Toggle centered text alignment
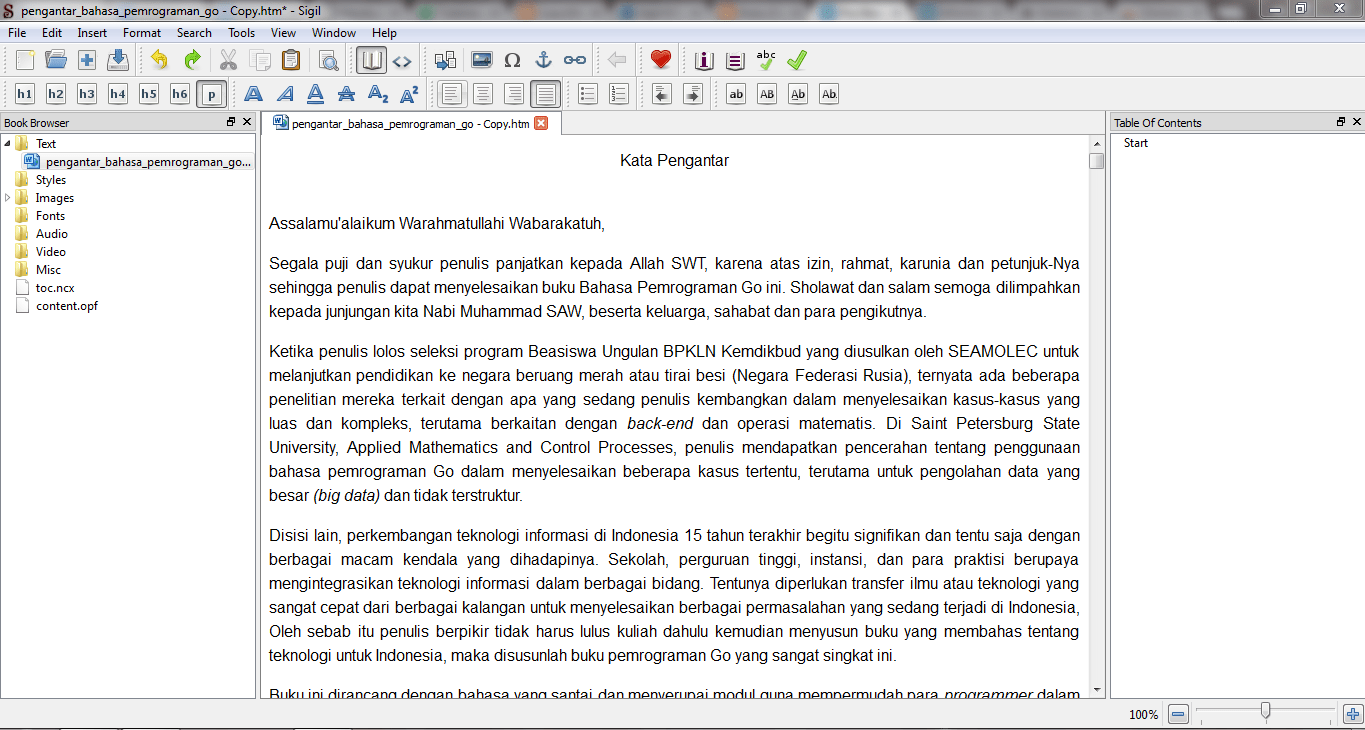Image resolution: width=1365 pixels, height=730 pixels. (x=483, y=94)
